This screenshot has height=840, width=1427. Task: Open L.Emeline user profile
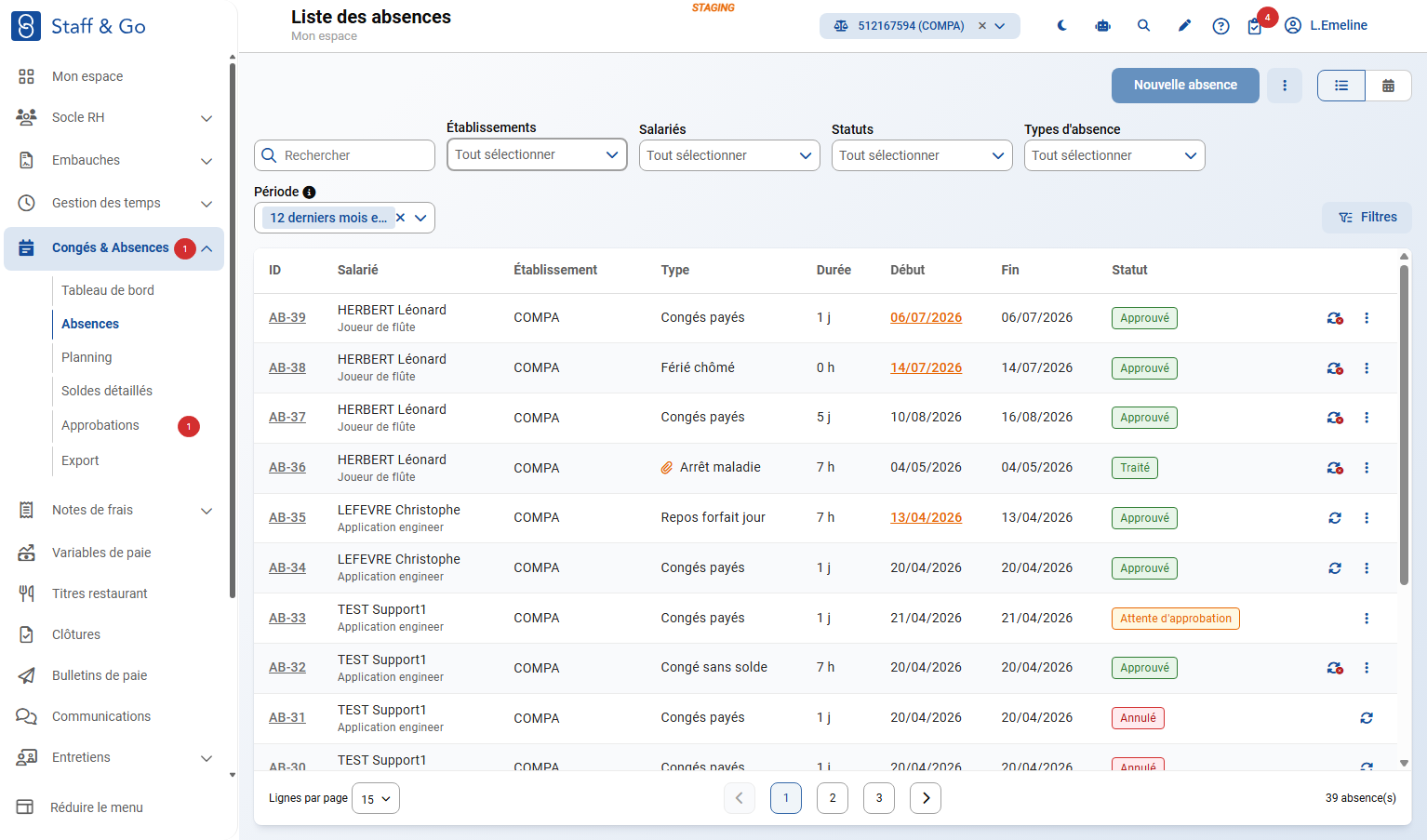coord(1326,26)
